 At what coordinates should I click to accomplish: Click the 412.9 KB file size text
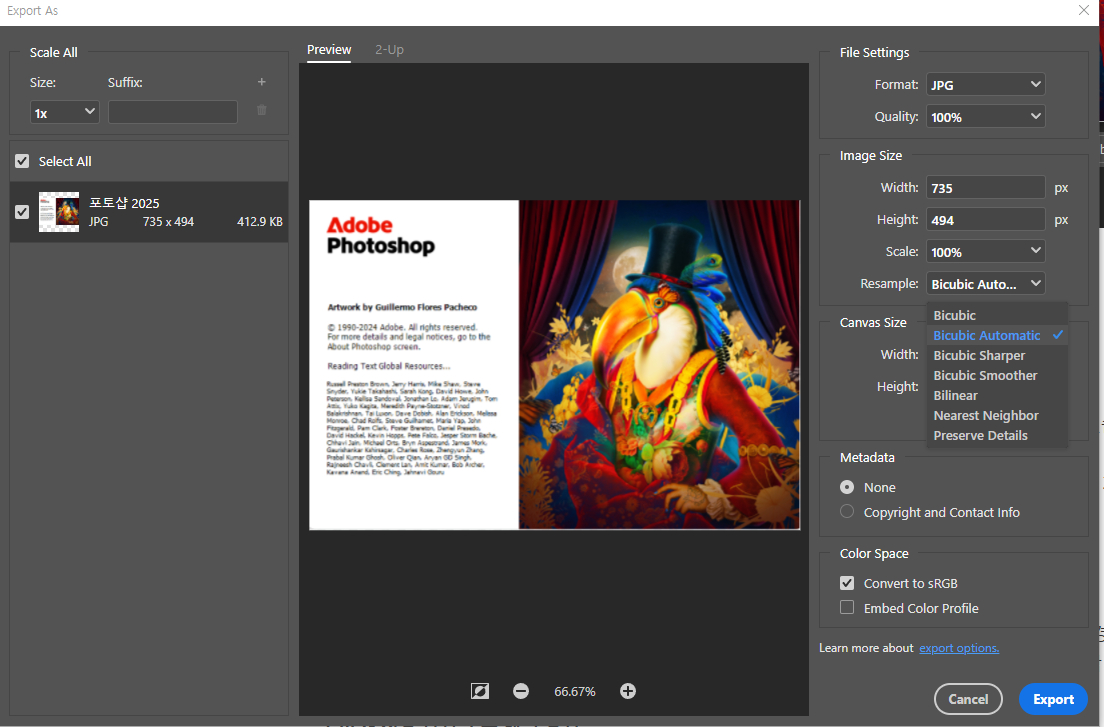click(260, 222)
